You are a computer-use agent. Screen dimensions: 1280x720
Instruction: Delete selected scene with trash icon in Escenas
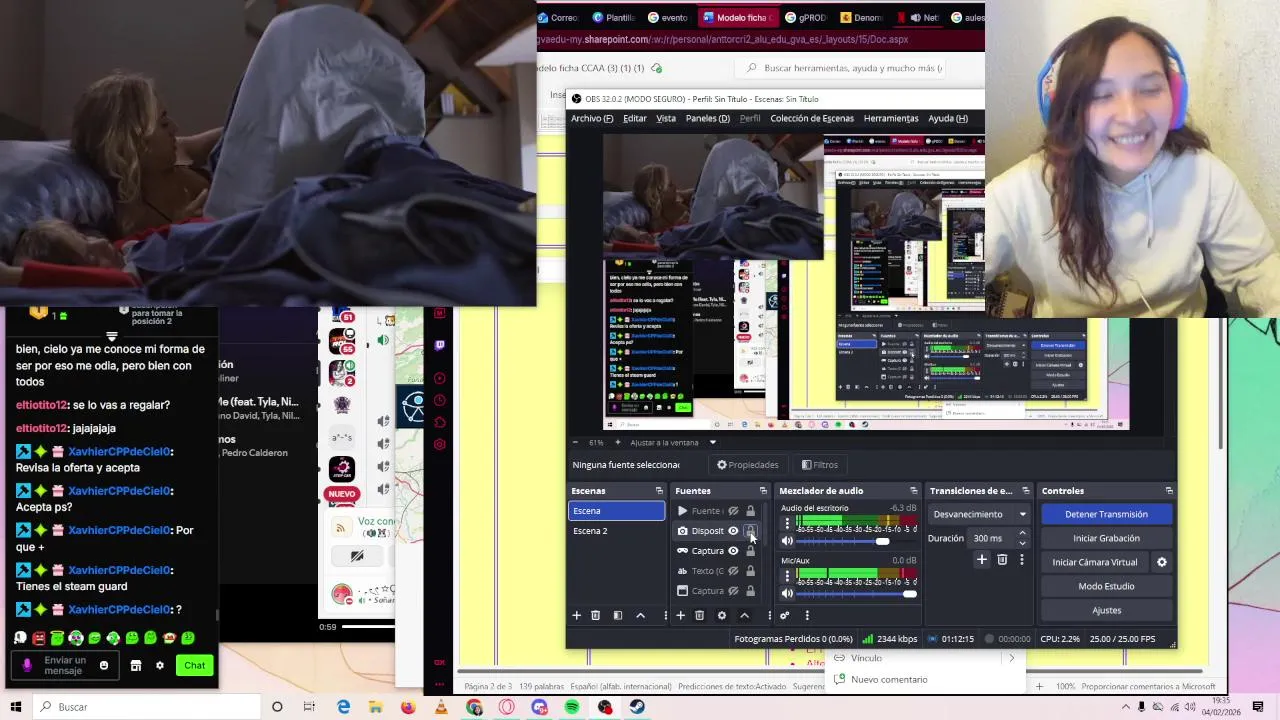coord(595,615)
